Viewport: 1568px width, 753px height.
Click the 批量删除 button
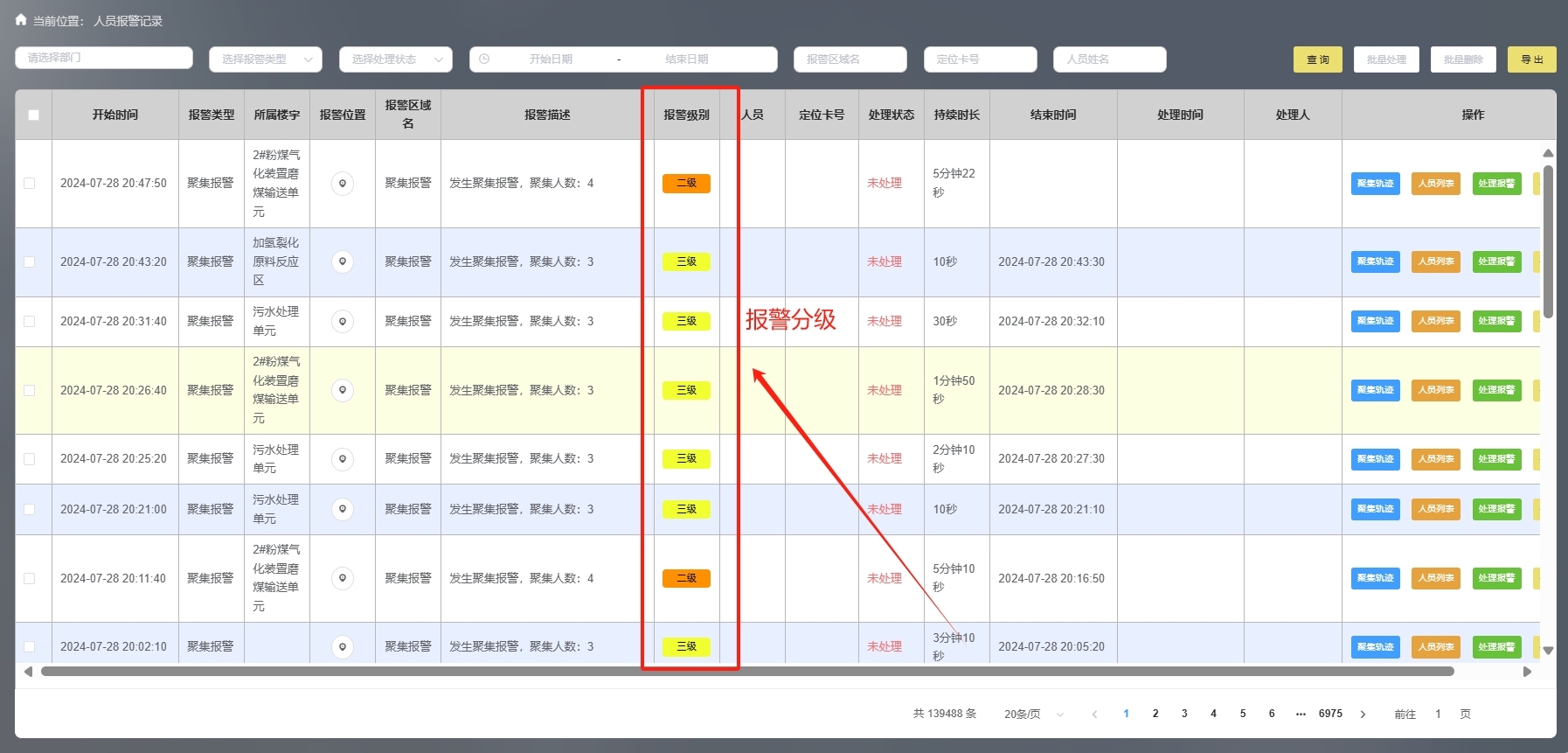pos(1463,59)
